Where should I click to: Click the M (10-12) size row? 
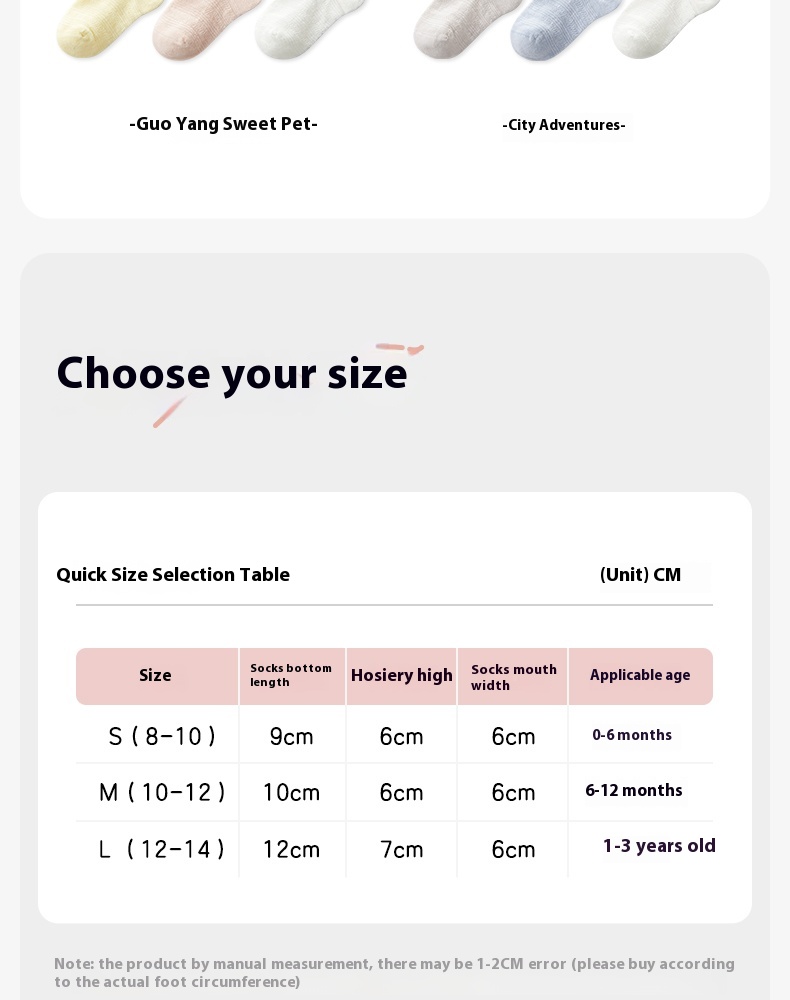(162, 793)
